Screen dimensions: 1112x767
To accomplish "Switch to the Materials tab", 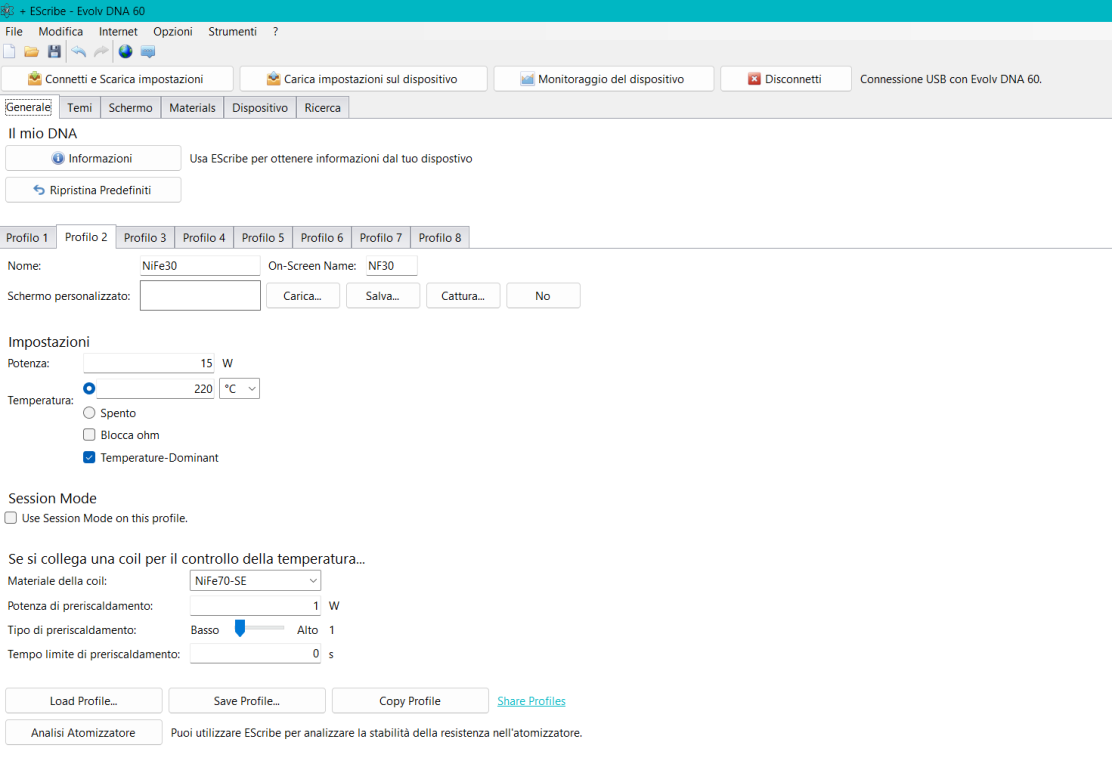I will (192, 108).
